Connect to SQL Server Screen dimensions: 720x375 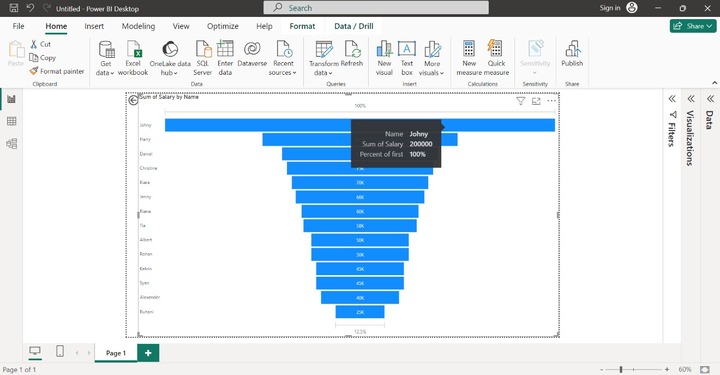[x=202, y=58]
